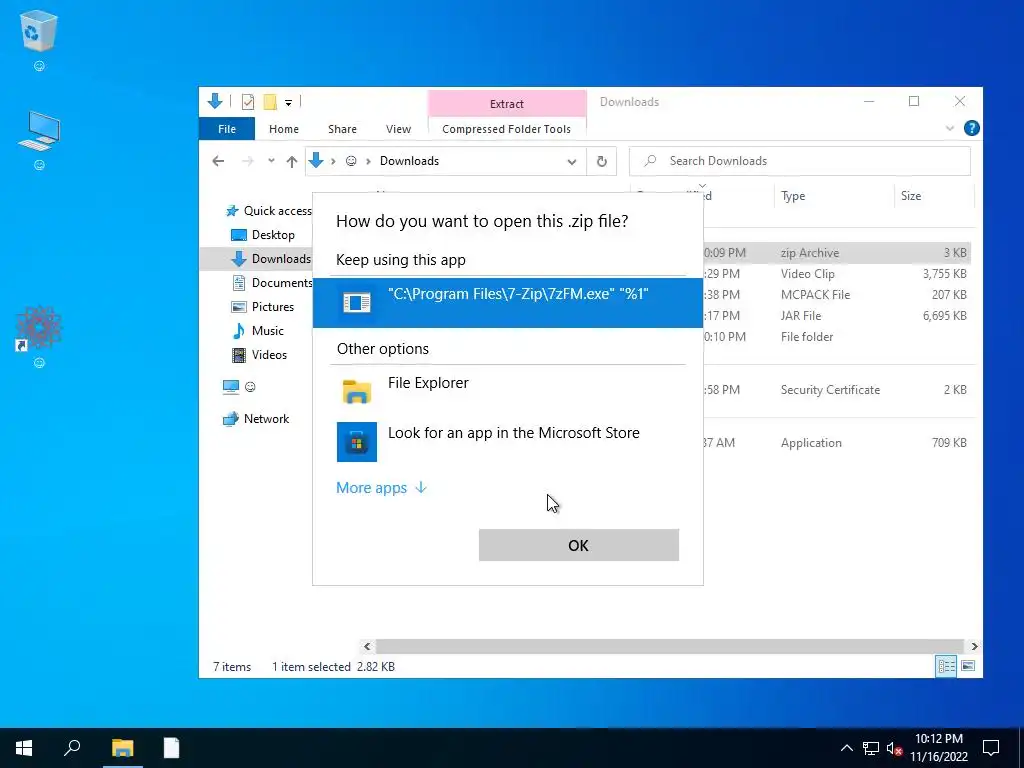The image size is (1024, 768).
Task: Confirm with the OK button
Action: [579, 545]
